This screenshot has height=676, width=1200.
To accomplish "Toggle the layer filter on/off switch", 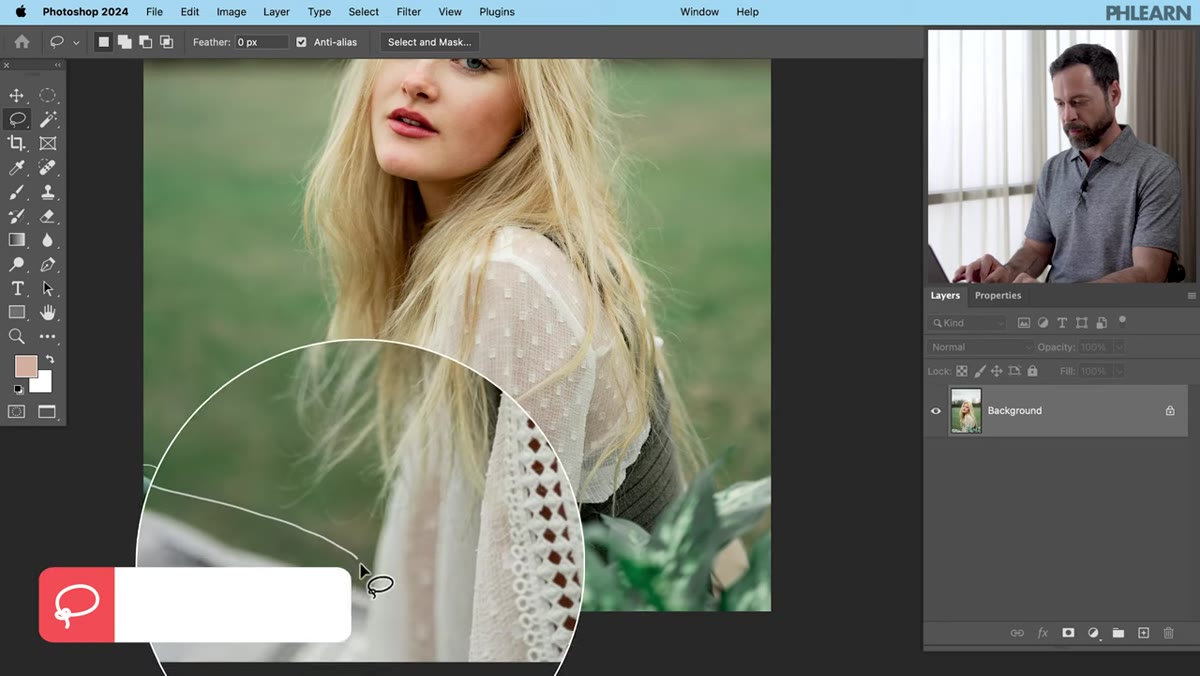I will 1122,321.
